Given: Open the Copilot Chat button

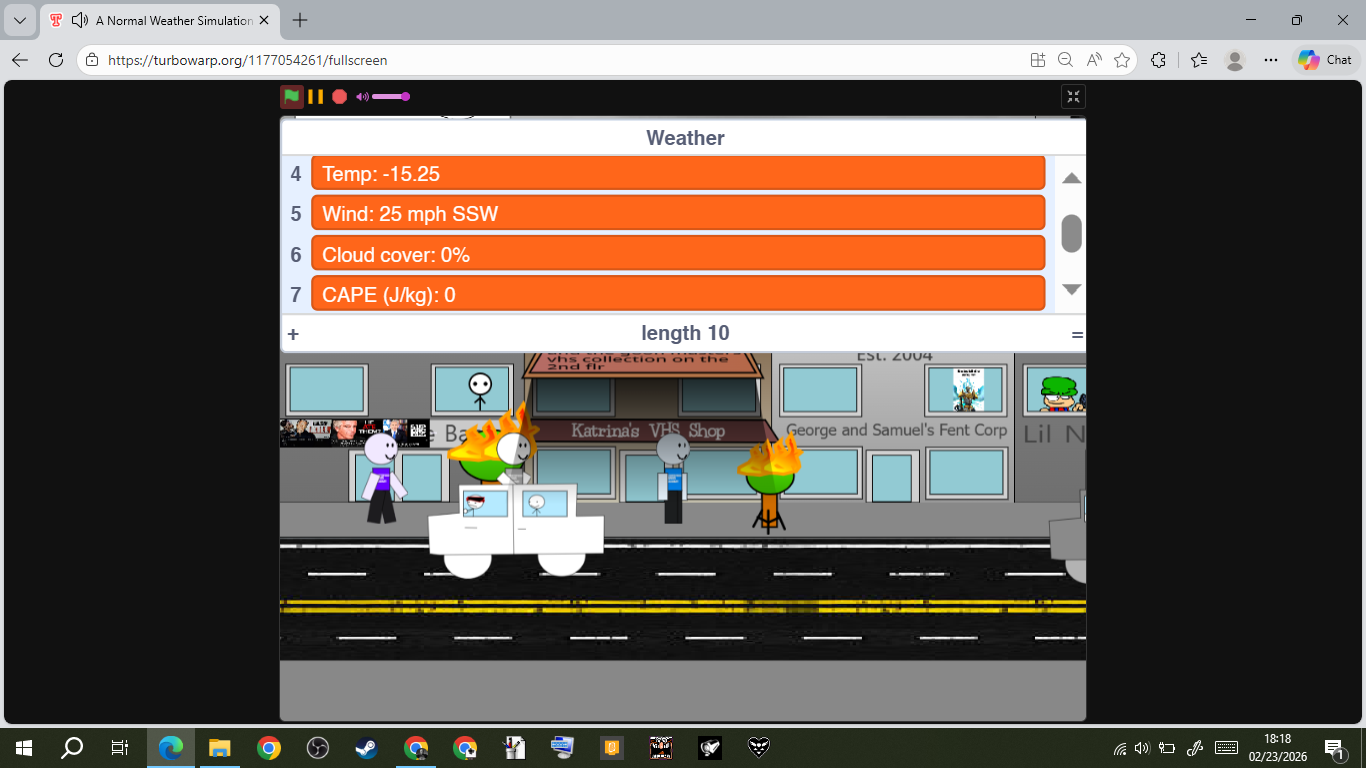Looking at the screenshot, I should (1325, 60).
